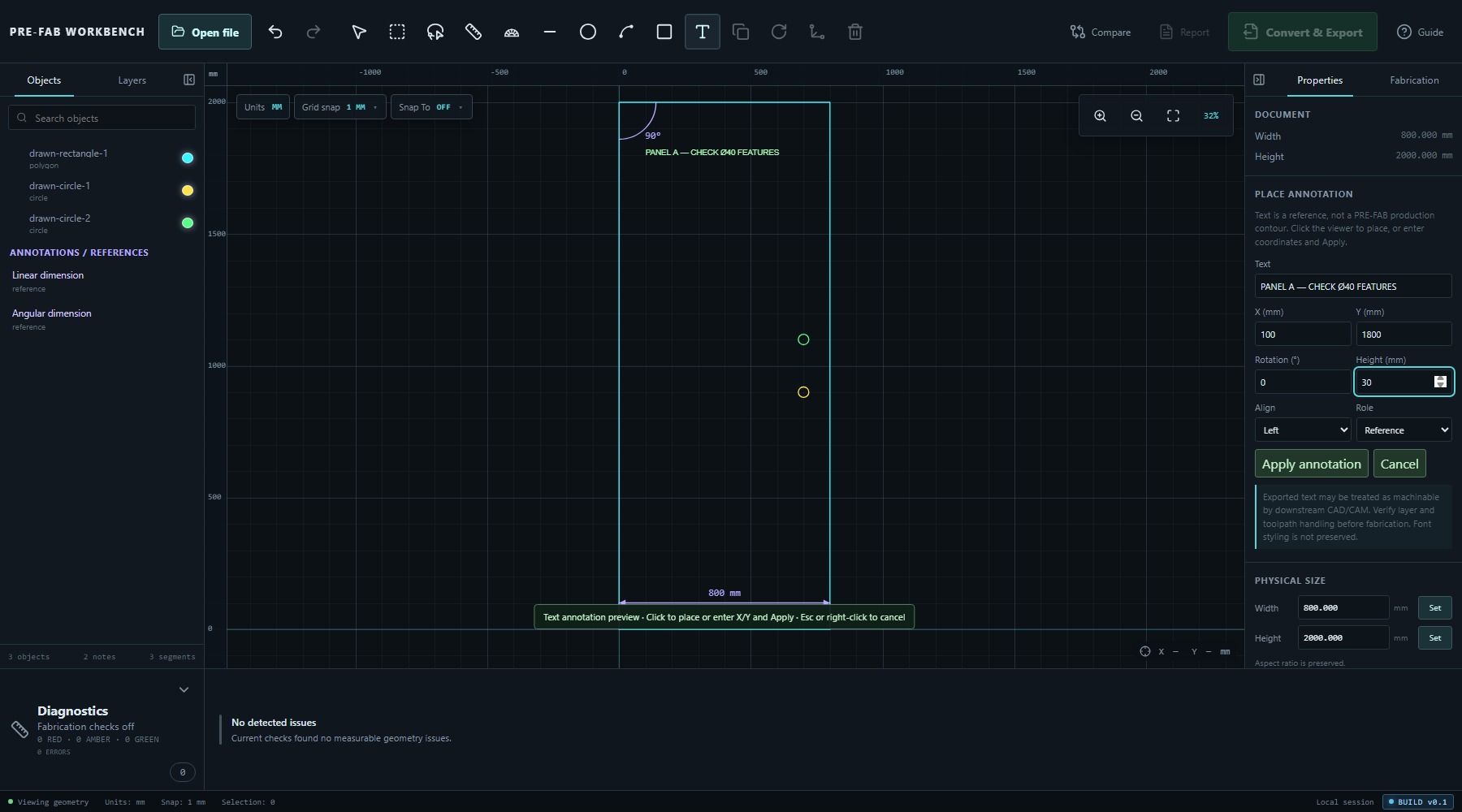
Task: Select the arc curve tool
Action: coord(626,32)
